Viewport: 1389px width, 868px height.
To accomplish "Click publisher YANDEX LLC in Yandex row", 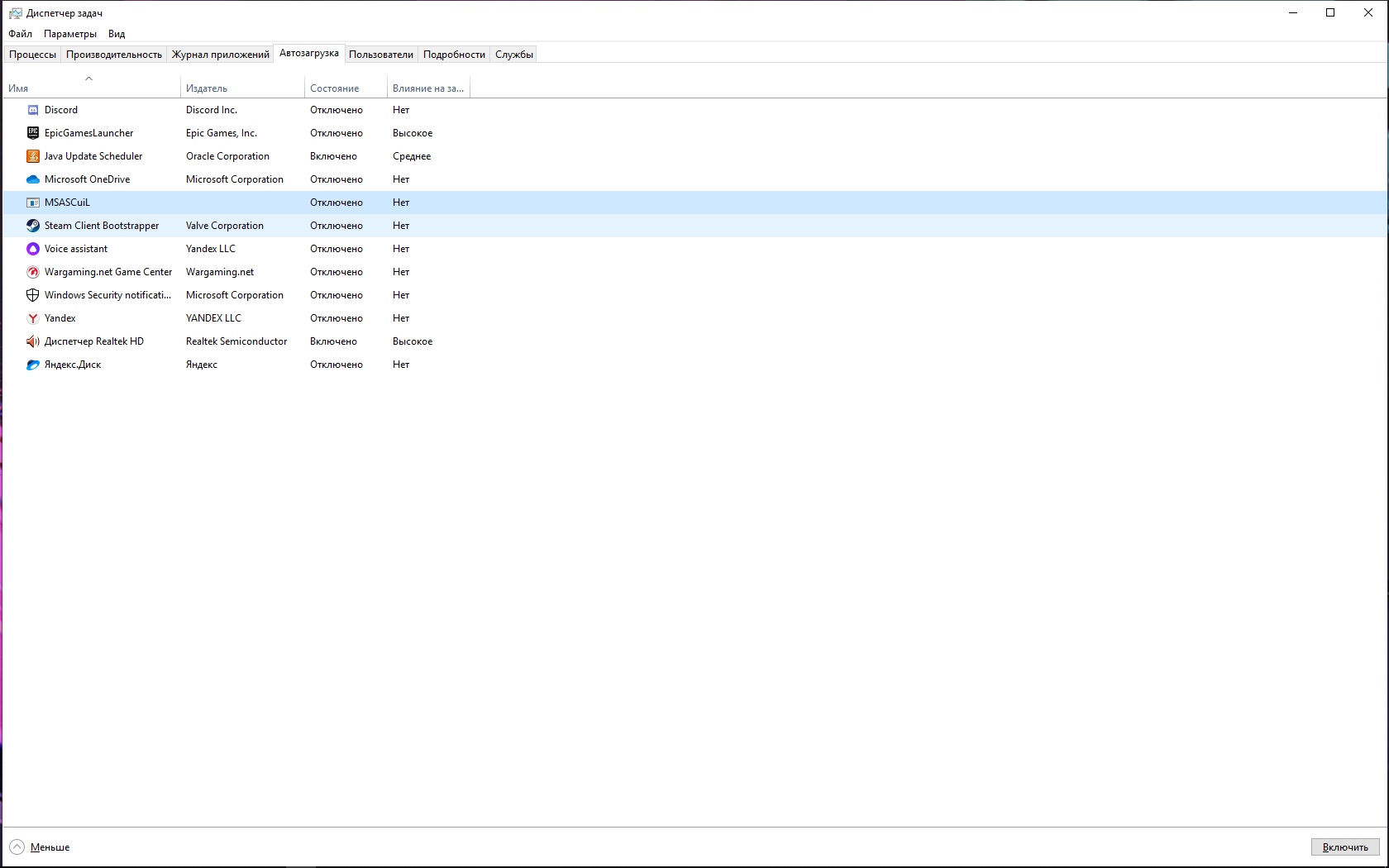I will 213,318.
